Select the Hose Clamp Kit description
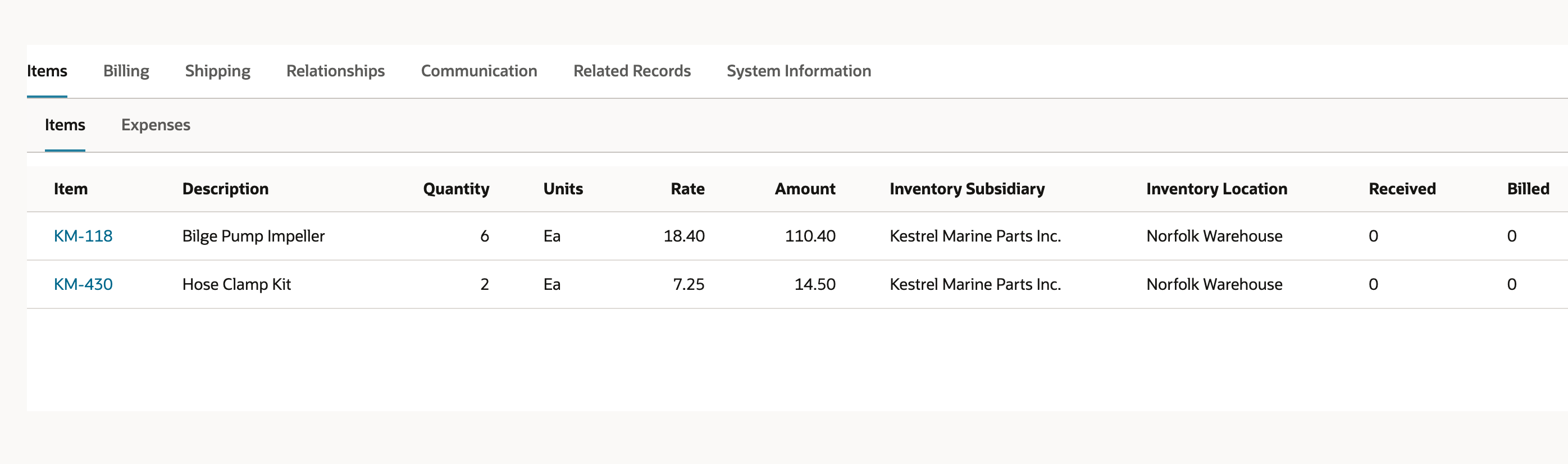The height and width of the screenshot is (464, 1568). 237,284
